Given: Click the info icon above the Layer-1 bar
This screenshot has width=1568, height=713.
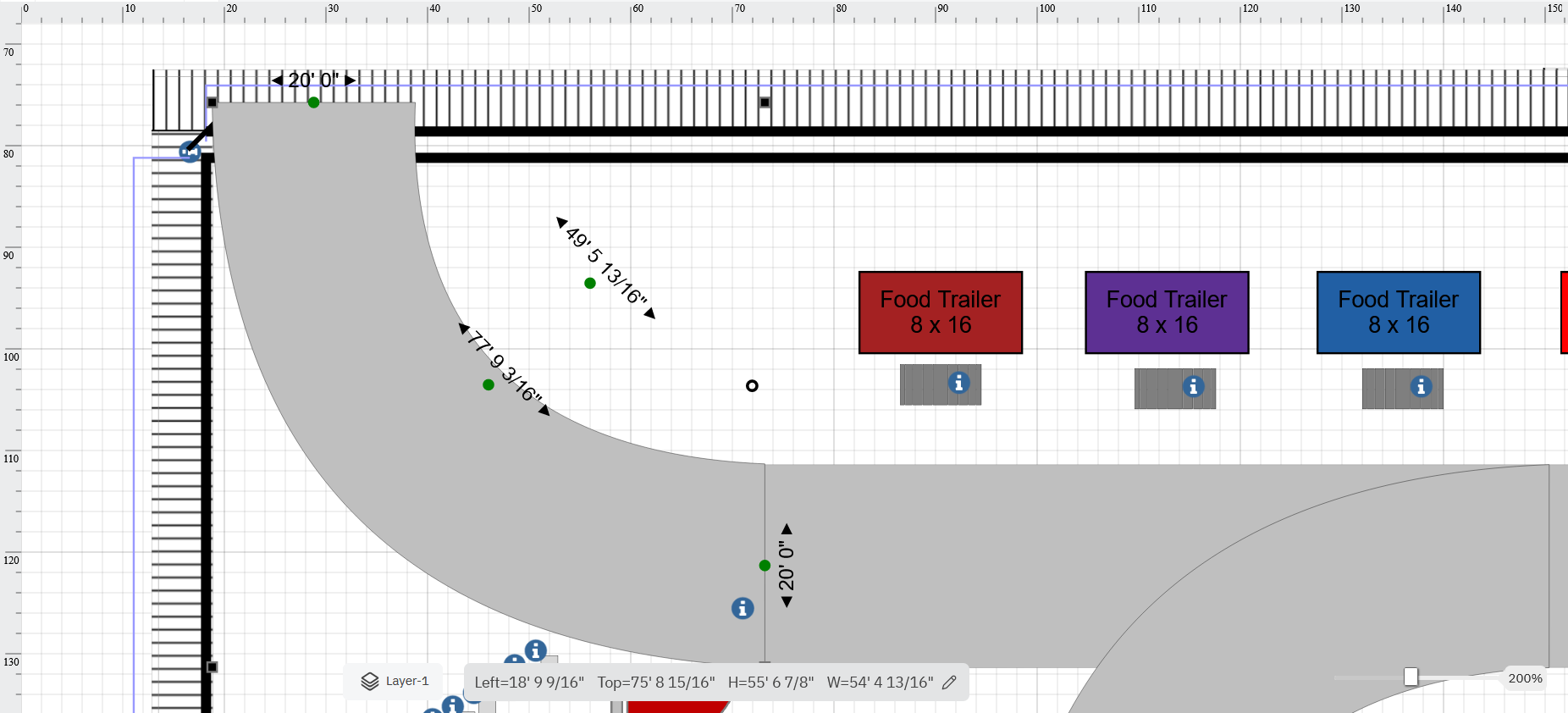Looking at the screenshot, I should tap(535, 650).
